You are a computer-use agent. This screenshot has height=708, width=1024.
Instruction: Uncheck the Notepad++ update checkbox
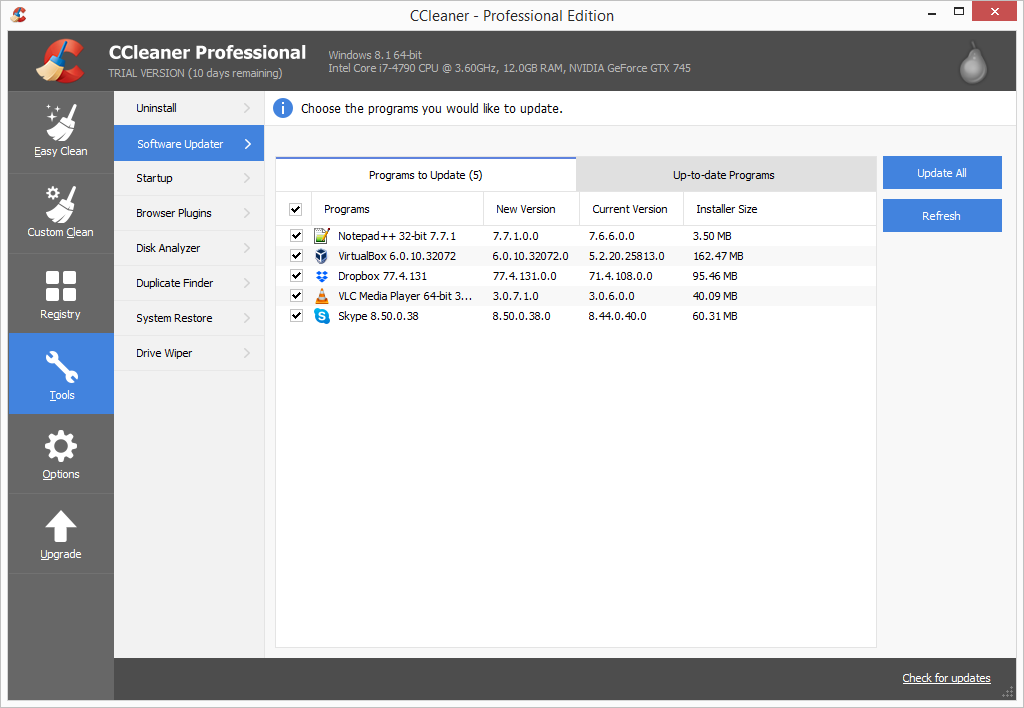coord(296,235)
